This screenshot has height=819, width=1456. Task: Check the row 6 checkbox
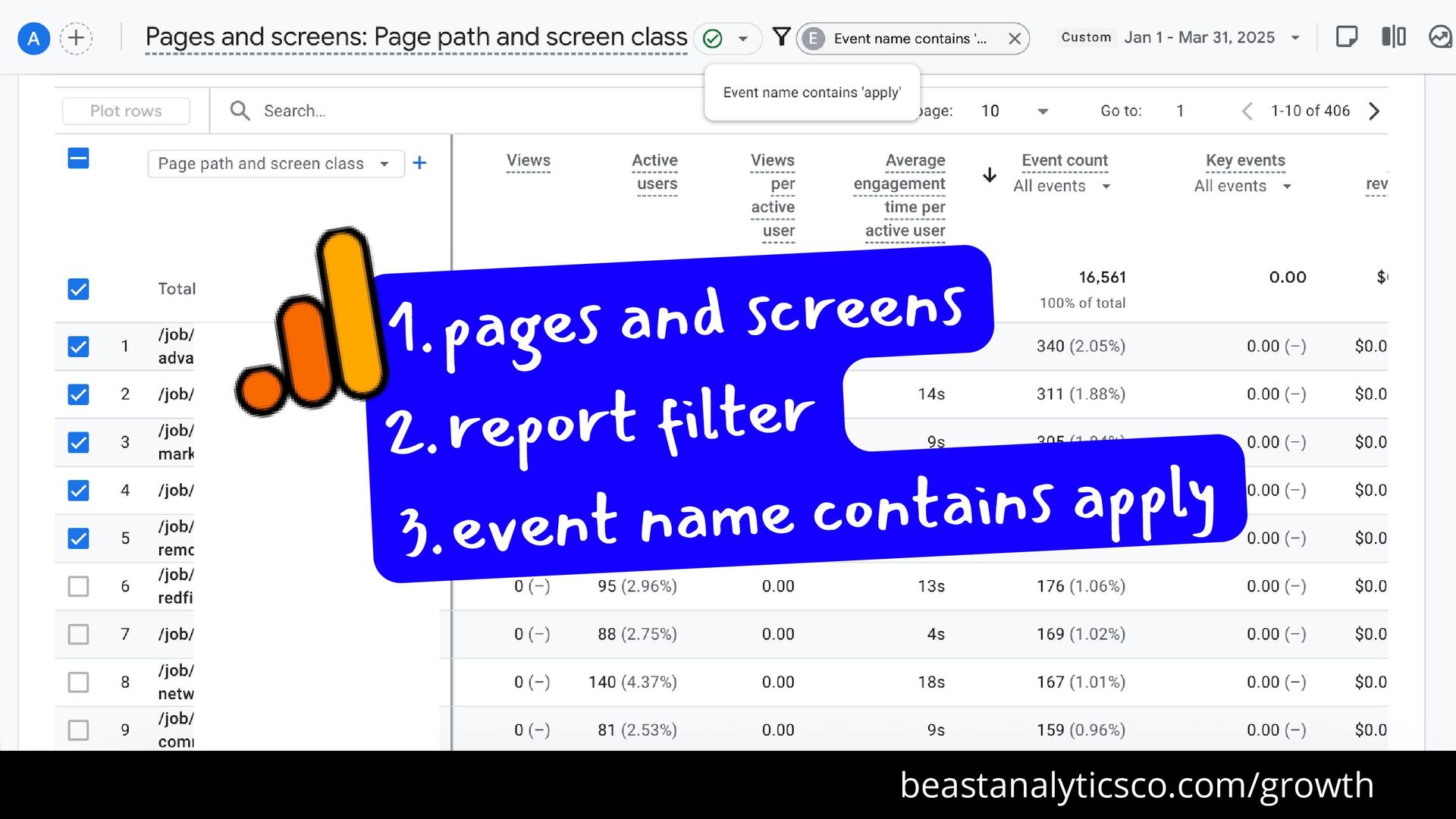78,586
